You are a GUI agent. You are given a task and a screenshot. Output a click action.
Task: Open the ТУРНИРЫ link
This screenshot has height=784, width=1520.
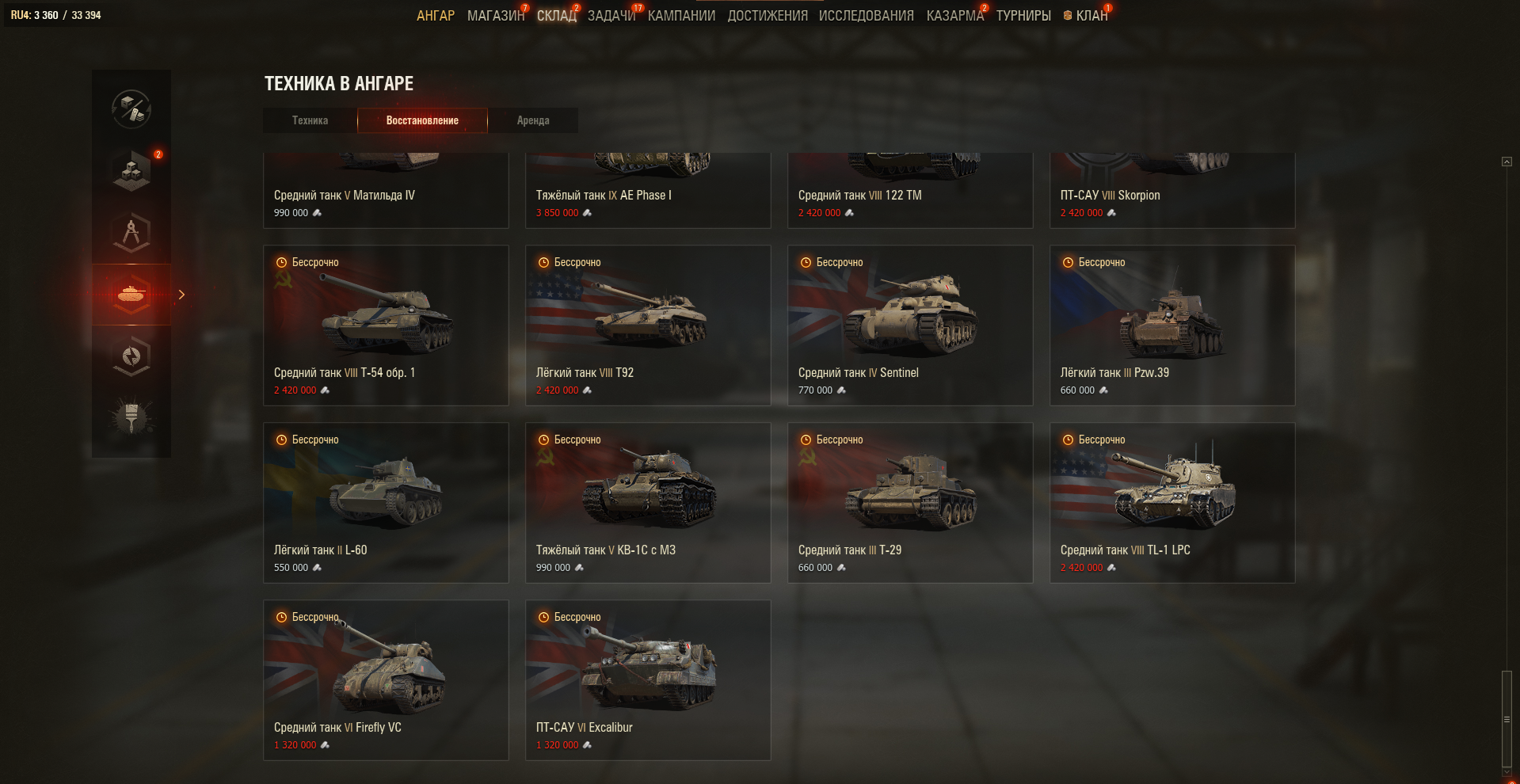(x=1023, y=15)
